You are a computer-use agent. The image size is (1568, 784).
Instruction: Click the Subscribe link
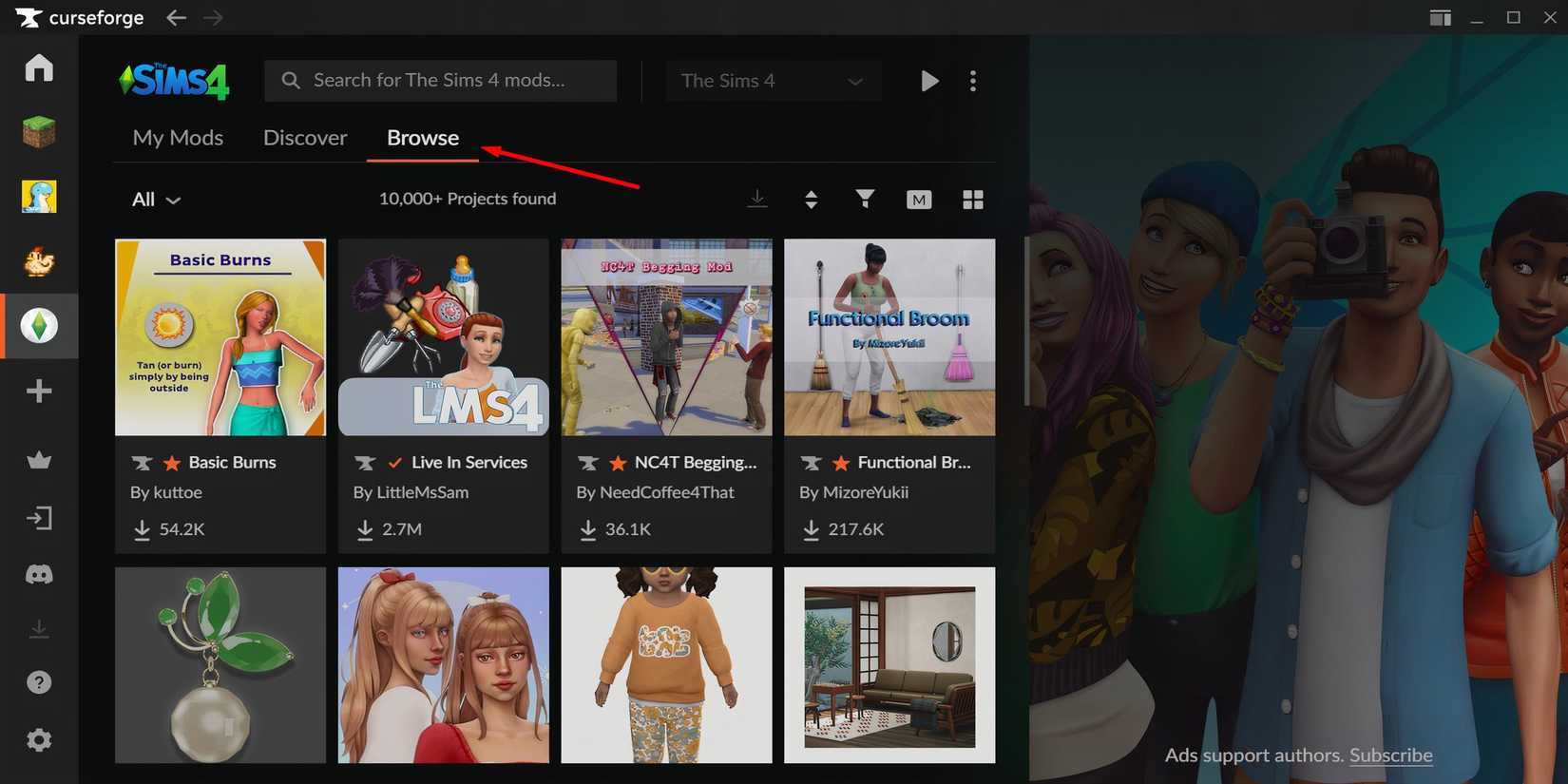(1390, 755)
